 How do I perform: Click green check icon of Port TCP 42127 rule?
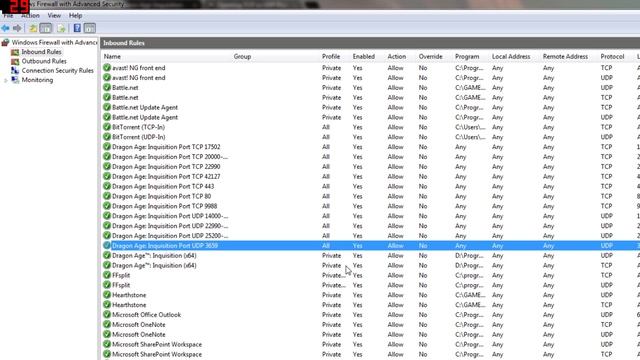(x=107, y=176)
